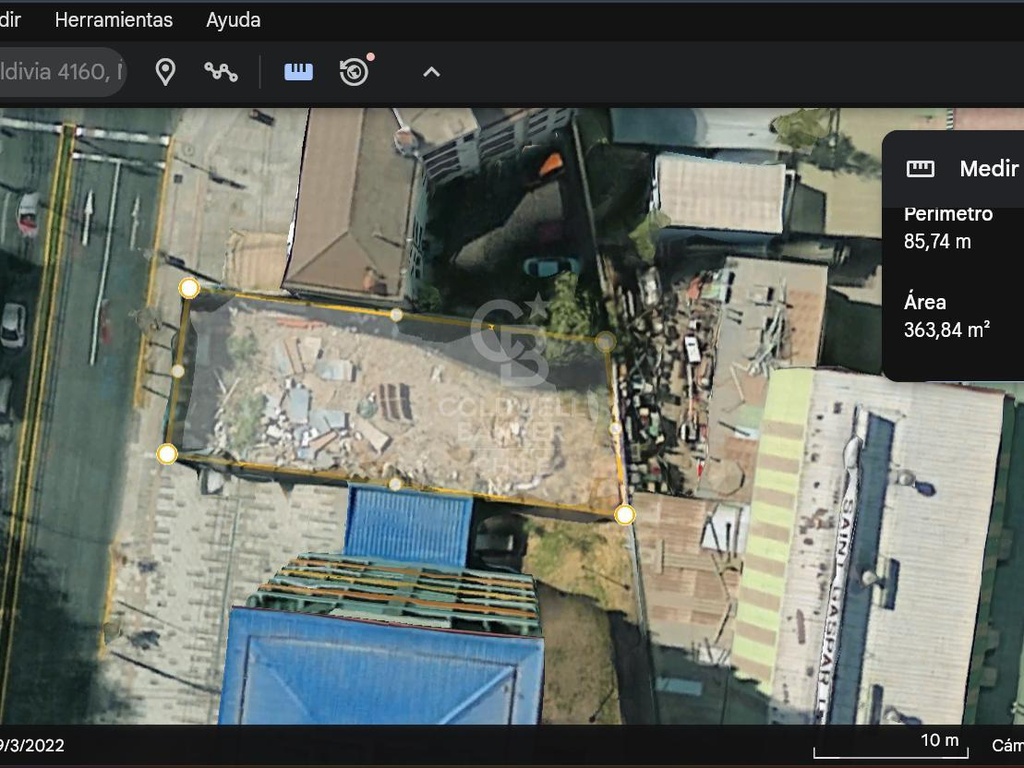Click the imagery date 9/3/2022
This screenshot has width=1024, height=768.
(32, 745)
